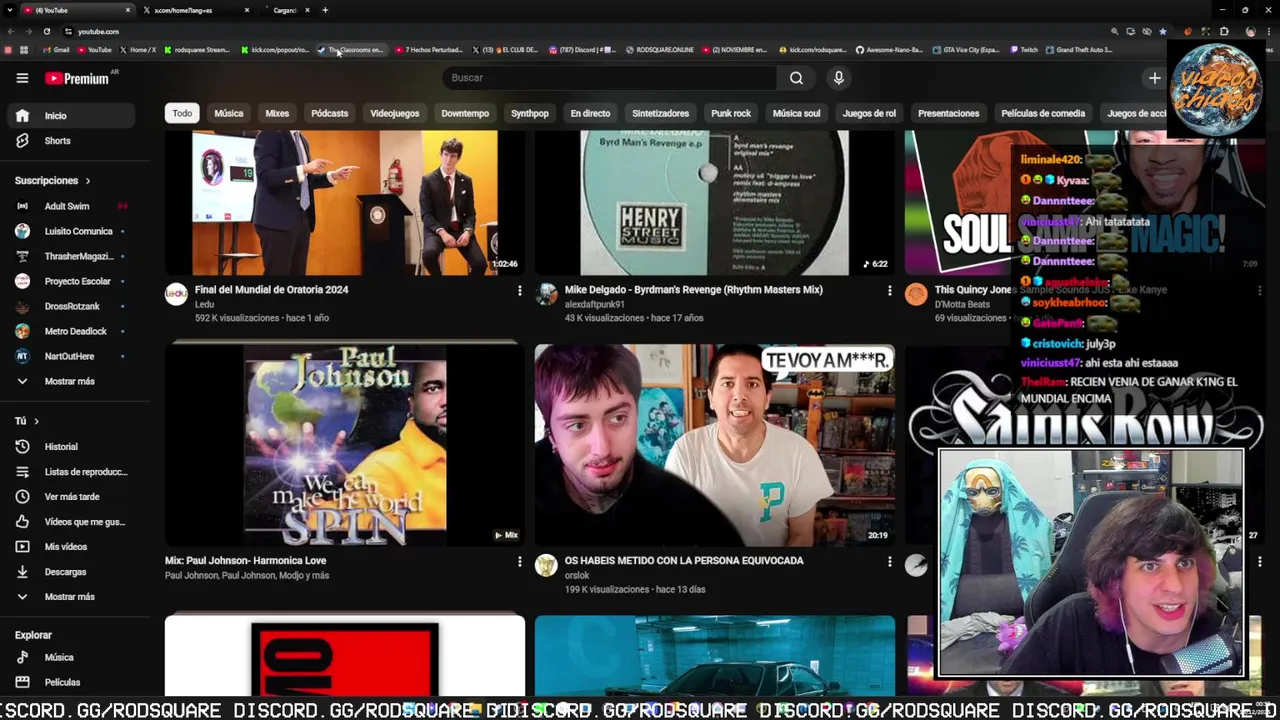
Task: Click the search magnifier button
Action: [x=796, y=78]
